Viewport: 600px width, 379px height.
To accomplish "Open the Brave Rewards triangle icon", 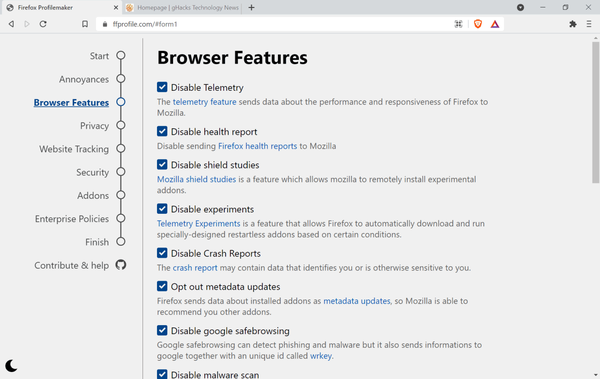I will pos(495,24).
